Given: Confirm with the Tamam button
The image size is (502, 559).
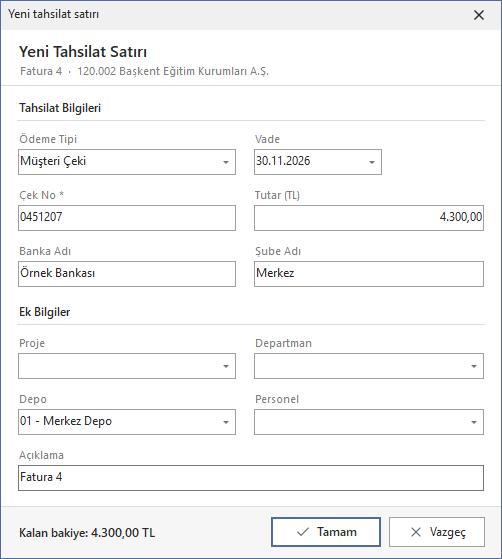Looking at the screenshot, I should point(326,532).
